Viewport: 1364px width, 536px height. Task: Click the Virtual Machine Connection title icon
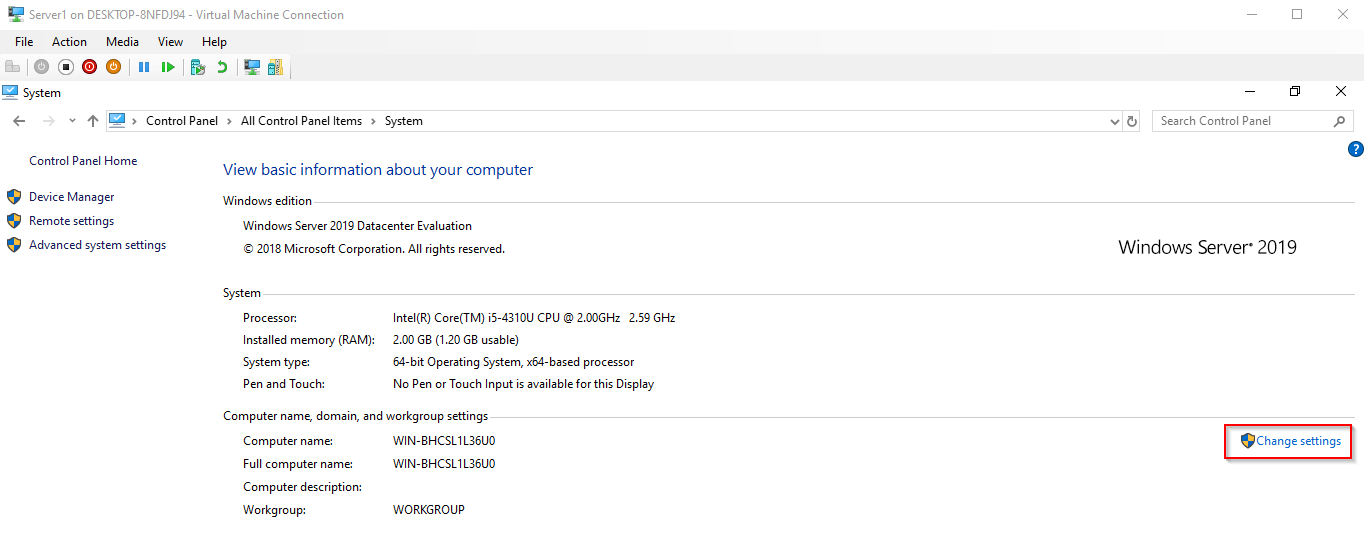(x=16, y=14)
